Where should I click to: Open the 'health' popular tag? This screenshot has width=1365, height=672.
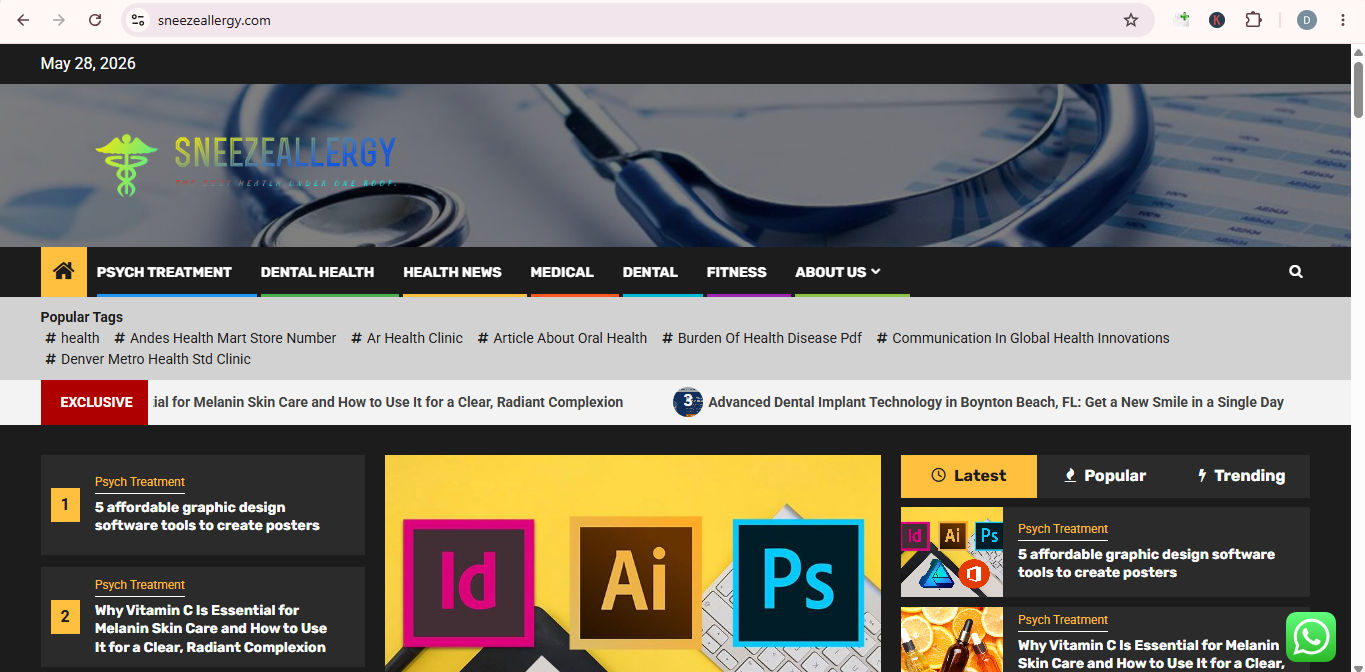click(73, 338)
